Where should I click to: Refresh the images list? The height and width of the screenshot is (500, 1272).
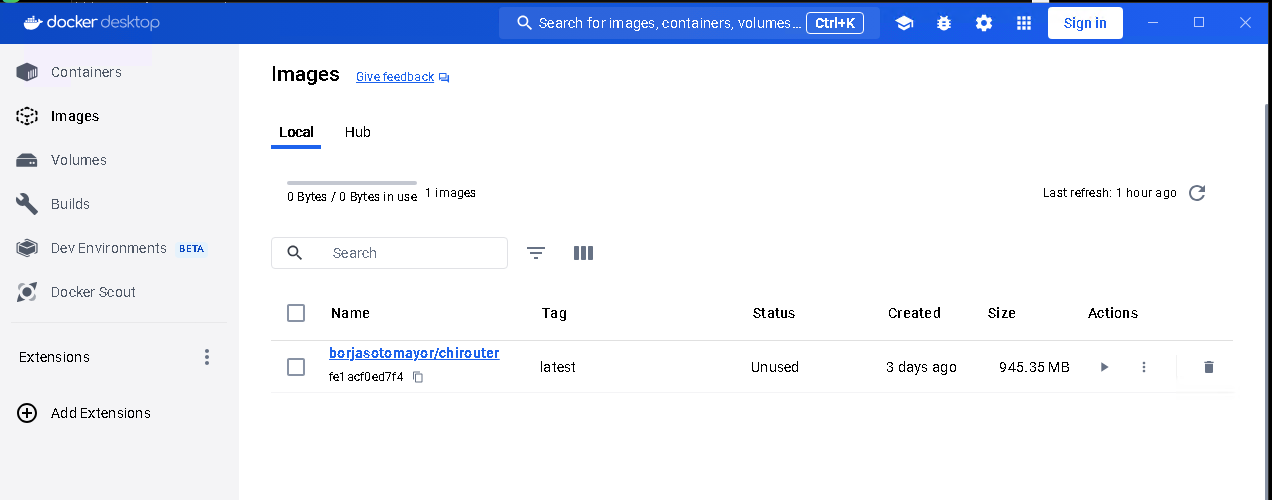(x=1197, y=193)
